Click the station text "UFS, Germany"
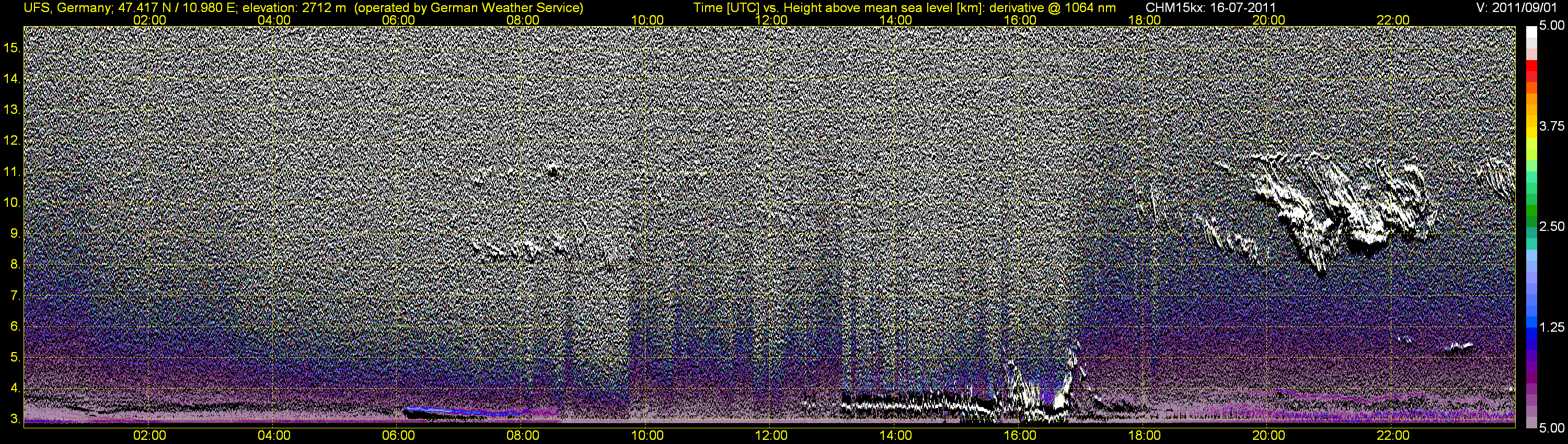Screen dimensions: 1568x444 tap(66, 7)
